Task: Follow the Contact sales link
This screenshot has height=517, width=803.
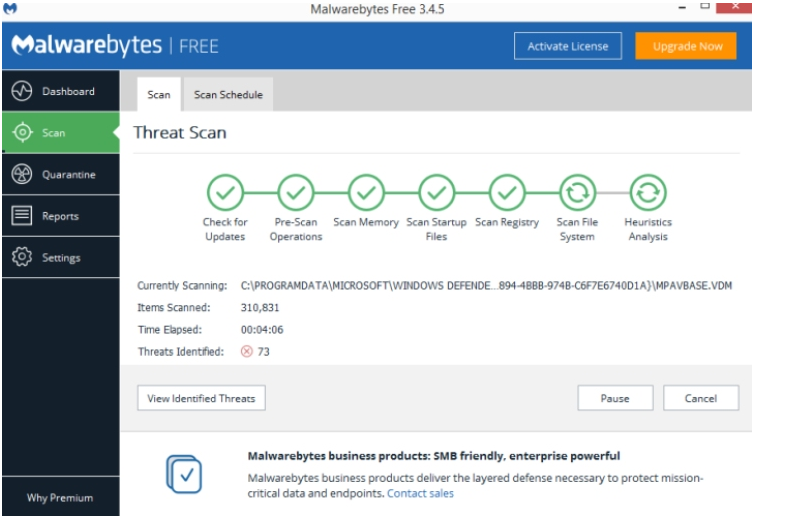Action: point(420,493)
